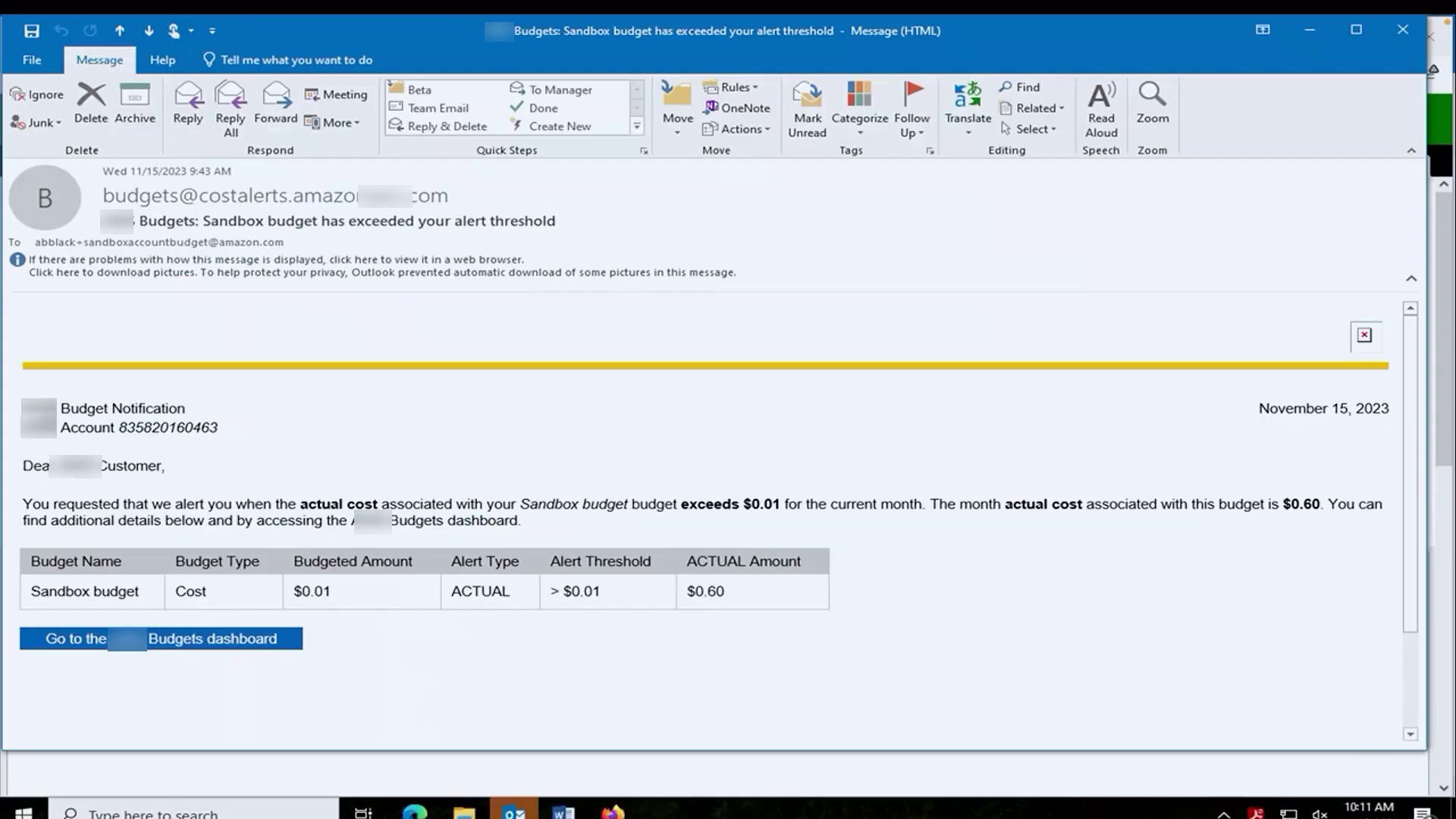Screen dimensions: 1456x819
Task: Open the Related dropdown
Action: tap(1032, 108)
